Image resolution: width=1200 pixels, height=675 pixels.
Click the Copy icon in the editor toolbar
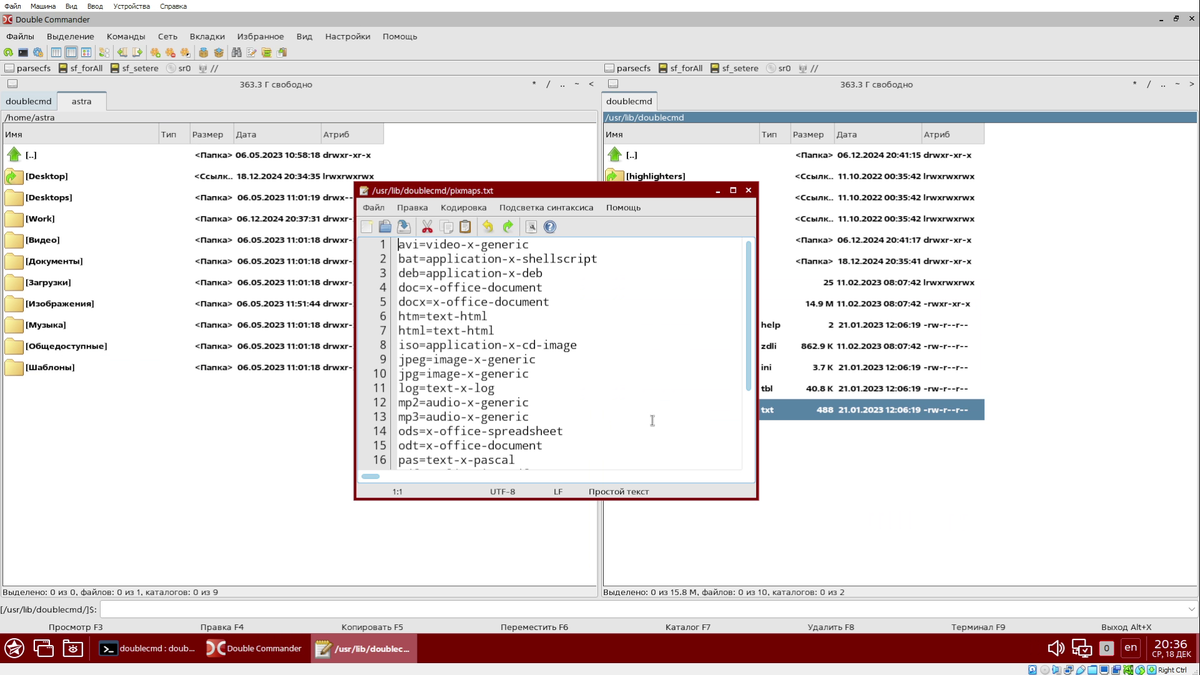pyautogui.click(x=447, y=227)
